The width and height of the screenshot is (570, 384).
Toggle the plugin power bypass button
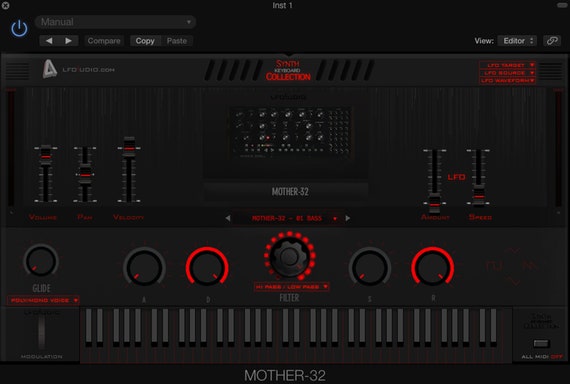click(19, 28)
